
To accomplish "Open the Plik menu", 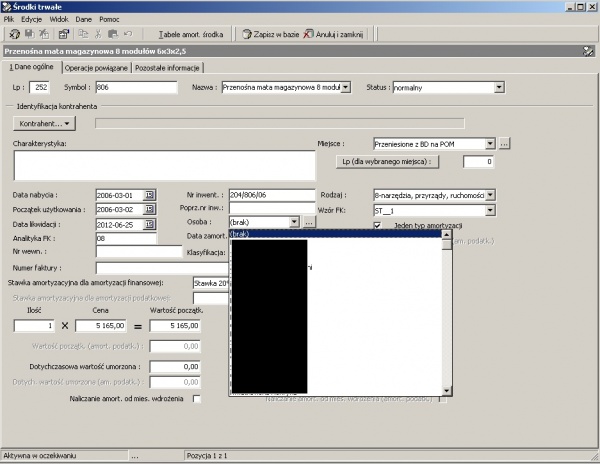I will click(9, 19).
